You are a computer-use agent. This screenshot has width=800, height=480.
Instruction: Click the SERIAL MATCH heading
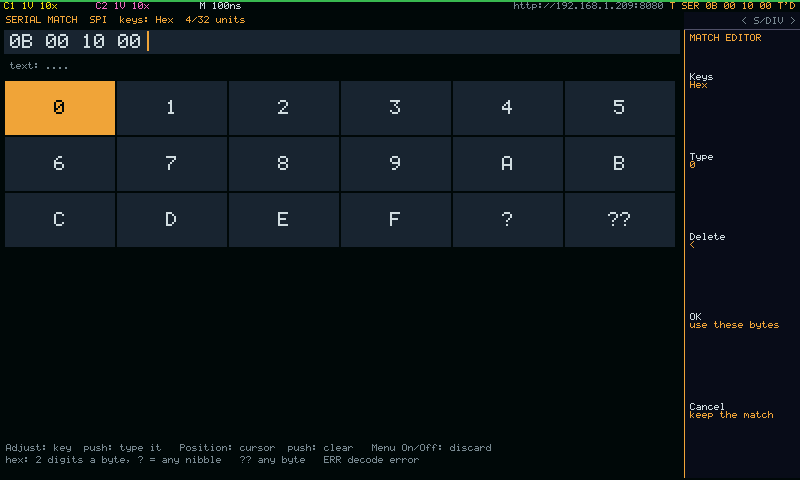tap(41, 20)
